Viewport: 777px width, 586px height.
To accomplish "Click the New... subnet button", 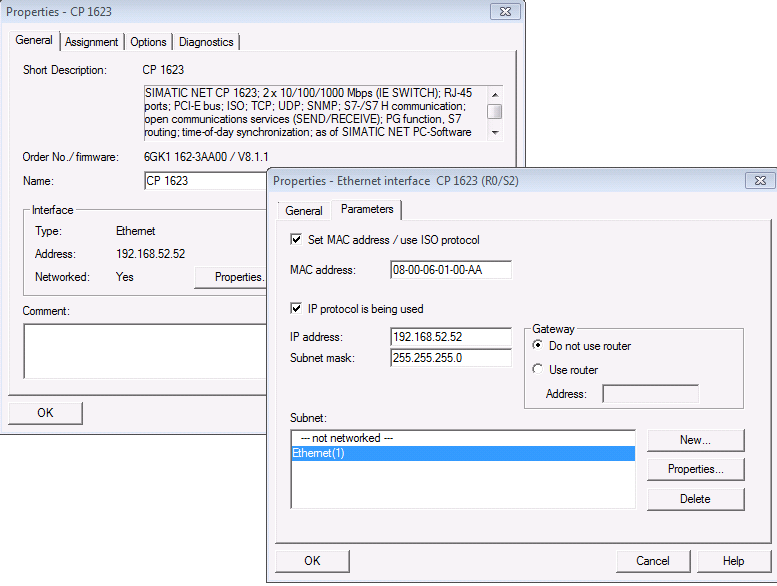I will (x=695, y=440).
